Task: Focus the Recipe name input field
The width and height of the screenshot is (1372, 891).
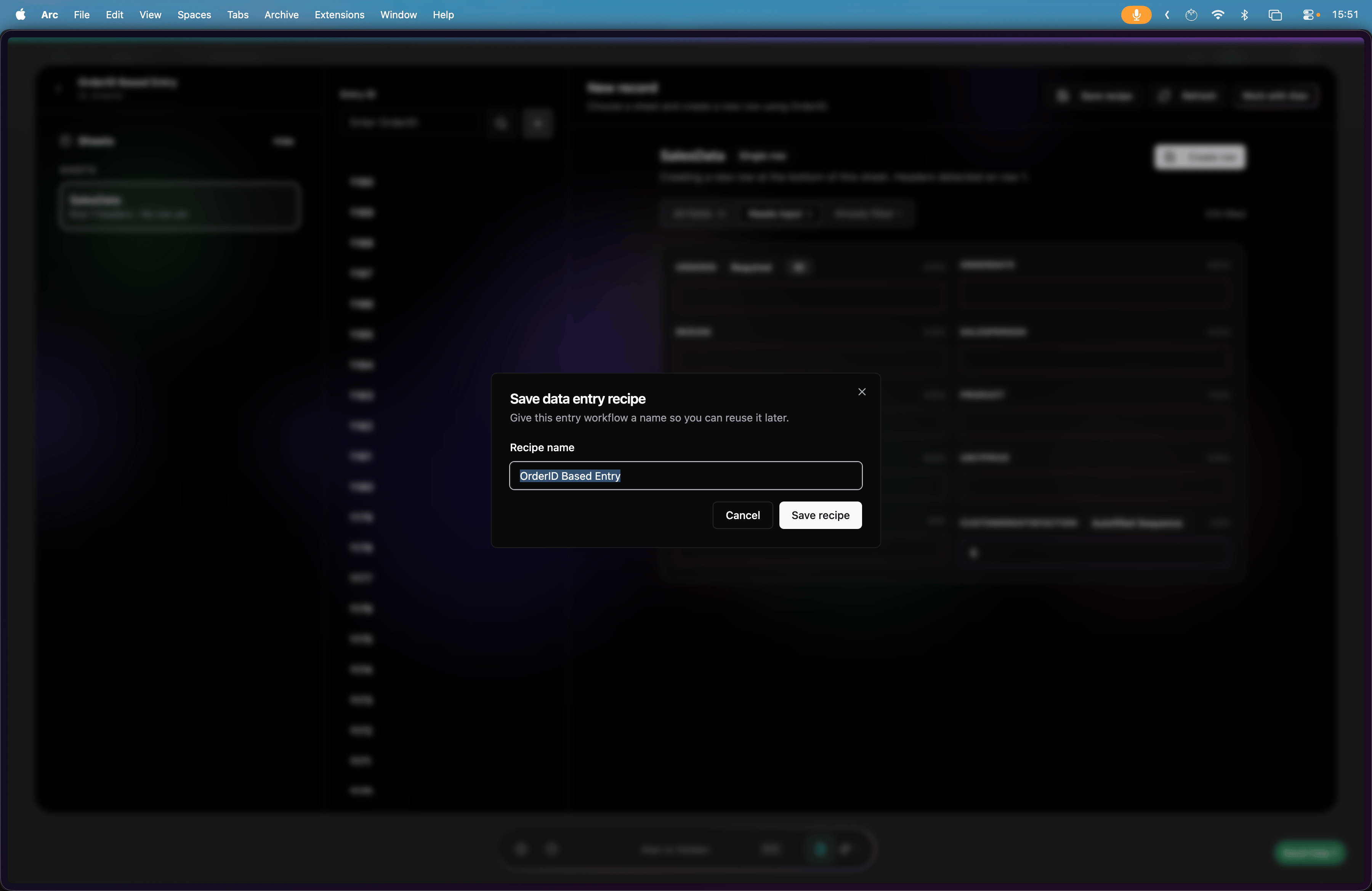Action: pos(685,476)
